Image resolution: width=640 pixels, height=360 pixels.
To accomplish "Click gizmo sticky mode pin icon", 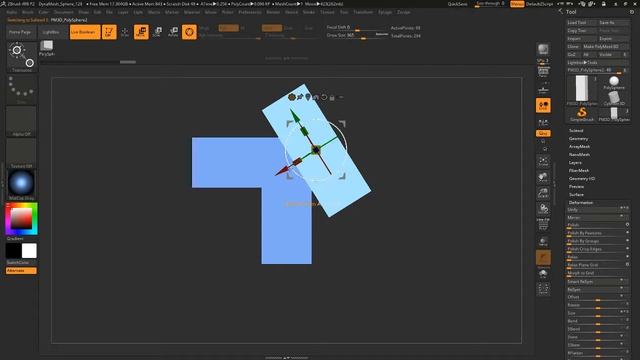I will coord(300,97).
